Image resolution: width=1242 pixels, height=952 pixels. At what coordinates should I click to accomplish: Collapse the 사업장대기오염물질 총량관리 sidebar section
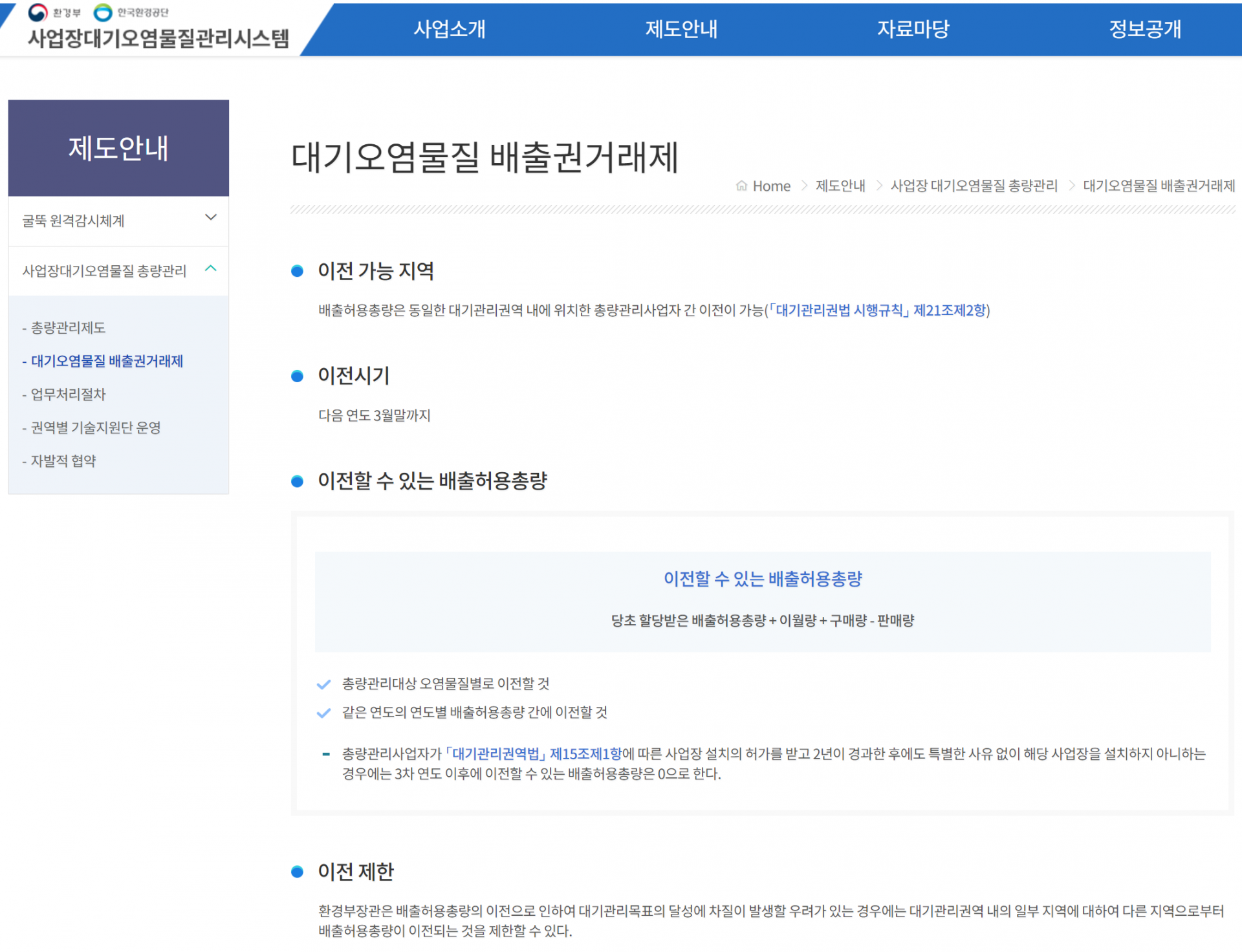(118, 270)
